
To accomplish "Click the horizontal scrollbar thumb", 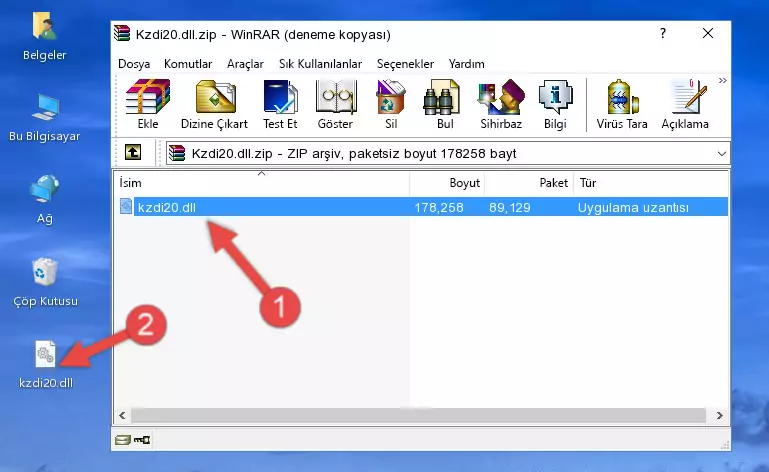I will pyautogui.click(x=418, y=416).
